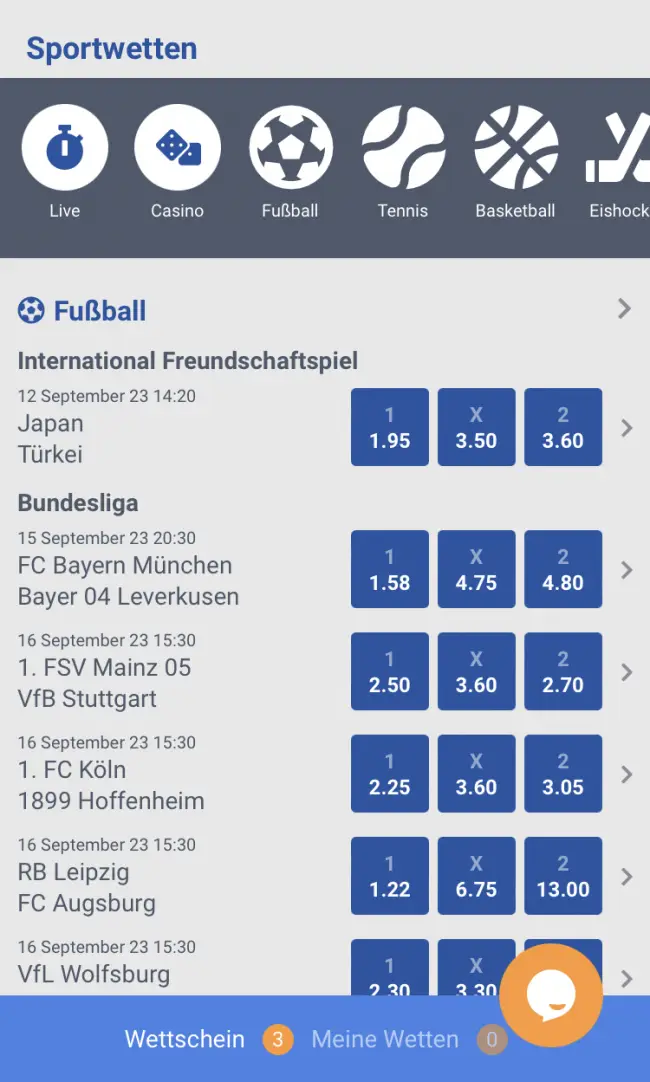The image size is (650, 1082).
Task: Select the Tennis ball icon
Action: point(403,148)
